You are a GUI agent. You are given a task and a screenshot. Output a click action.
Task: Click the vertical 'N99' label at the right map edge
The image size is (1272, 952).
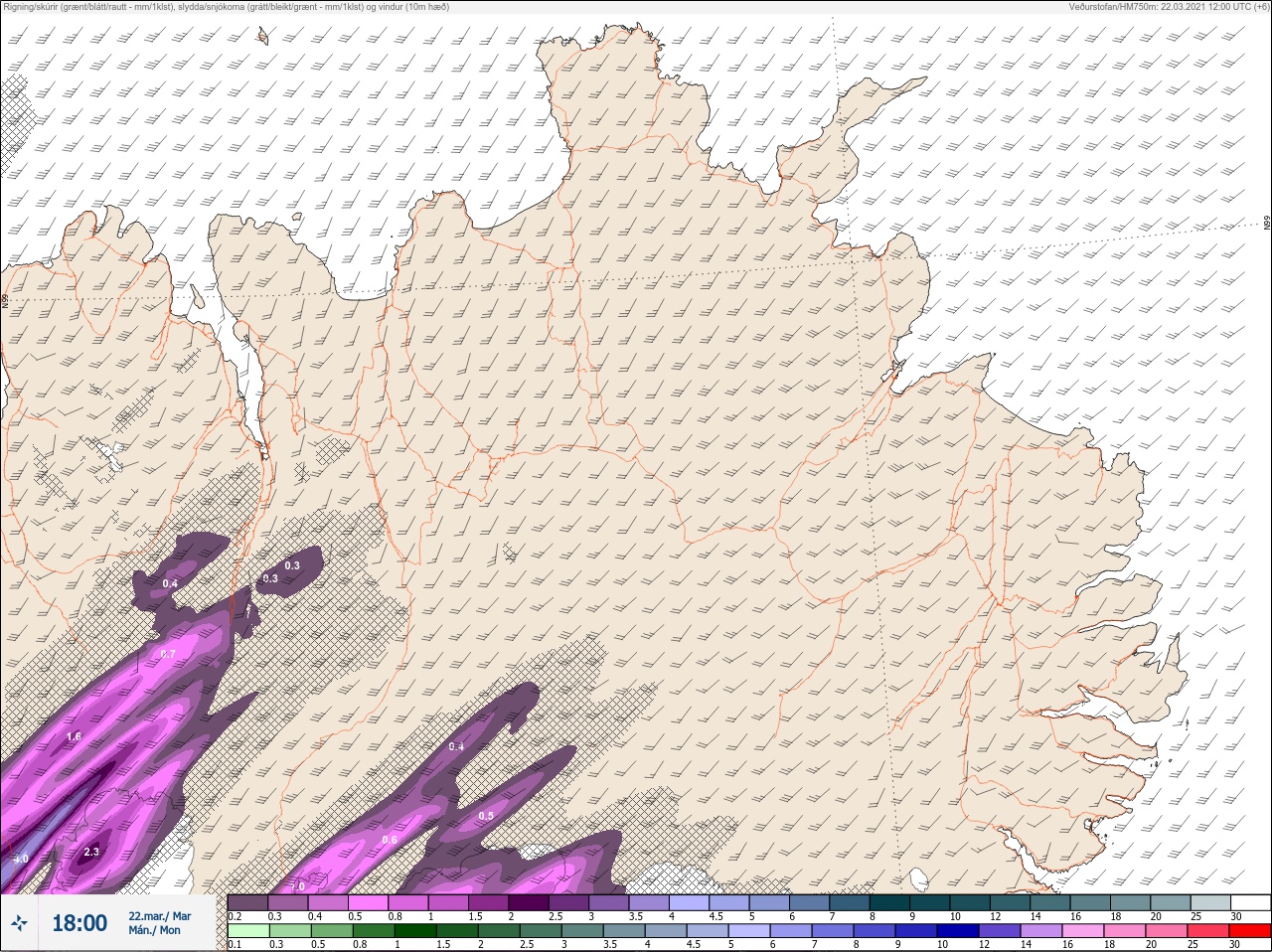click(x=1267, y=224)
